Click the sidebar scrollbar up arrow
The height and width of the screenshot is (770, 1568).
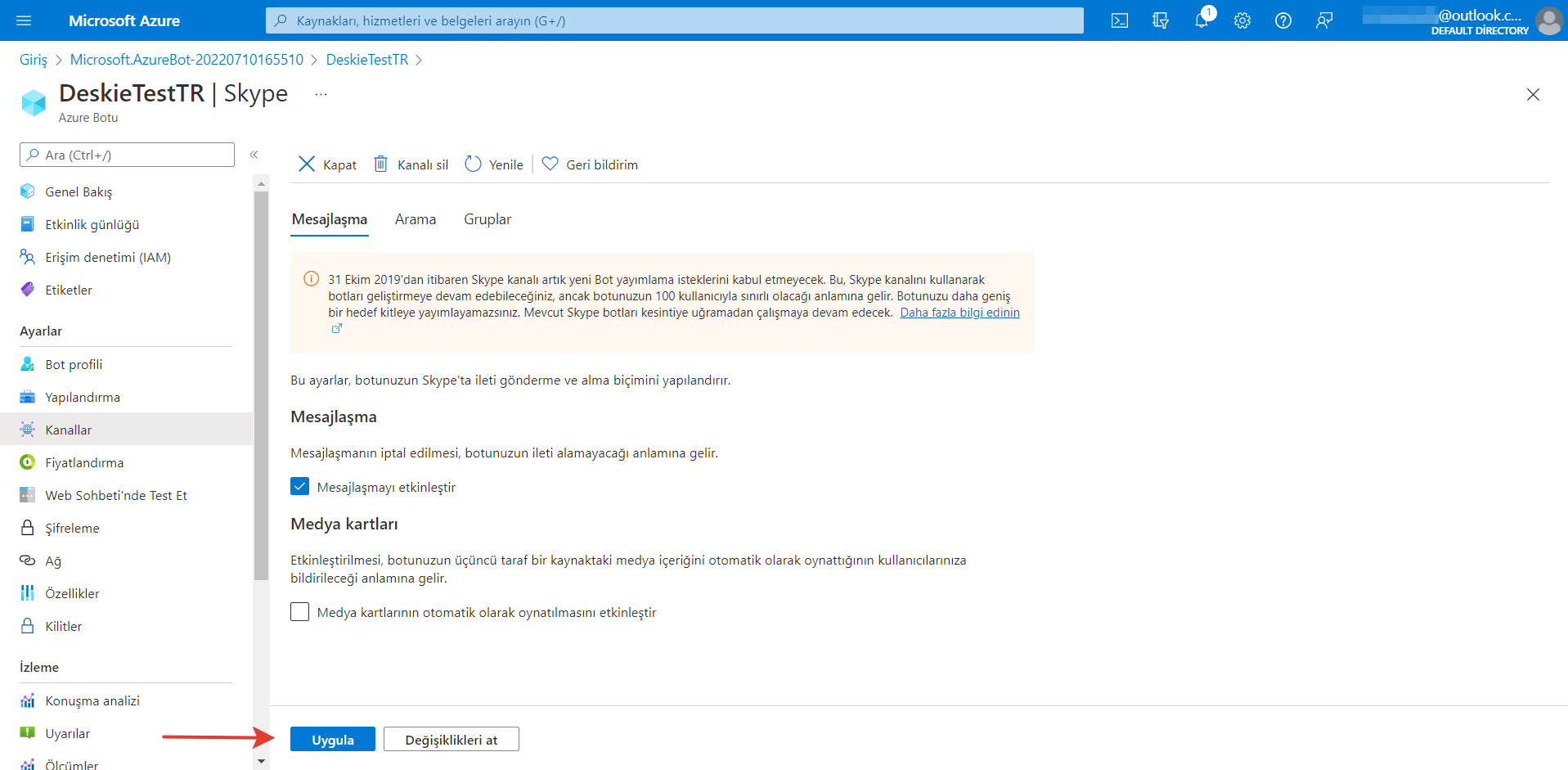(261, 184)
